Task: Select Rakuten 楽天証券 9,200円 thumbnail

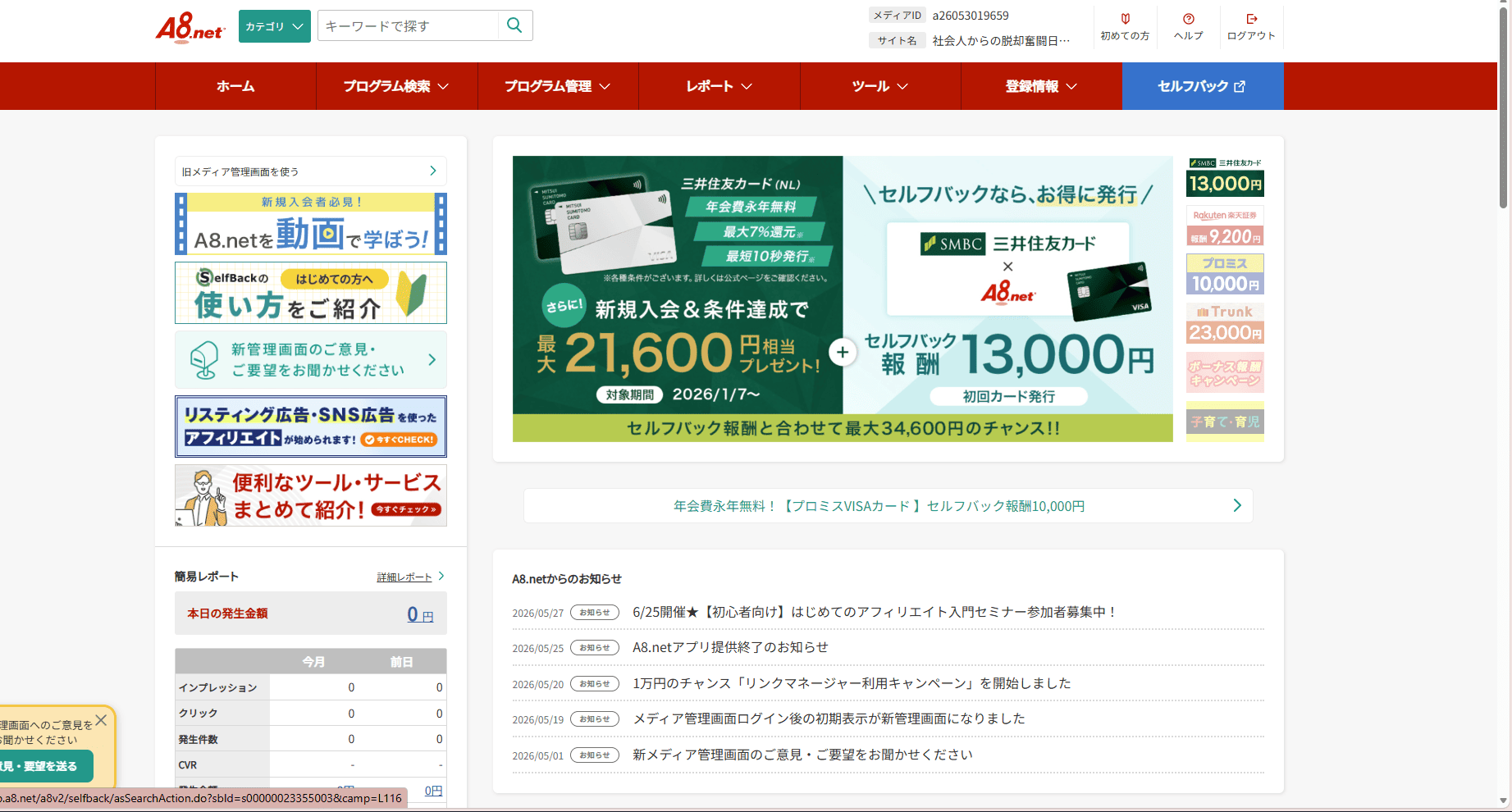Action: (x=1225, y=226)
